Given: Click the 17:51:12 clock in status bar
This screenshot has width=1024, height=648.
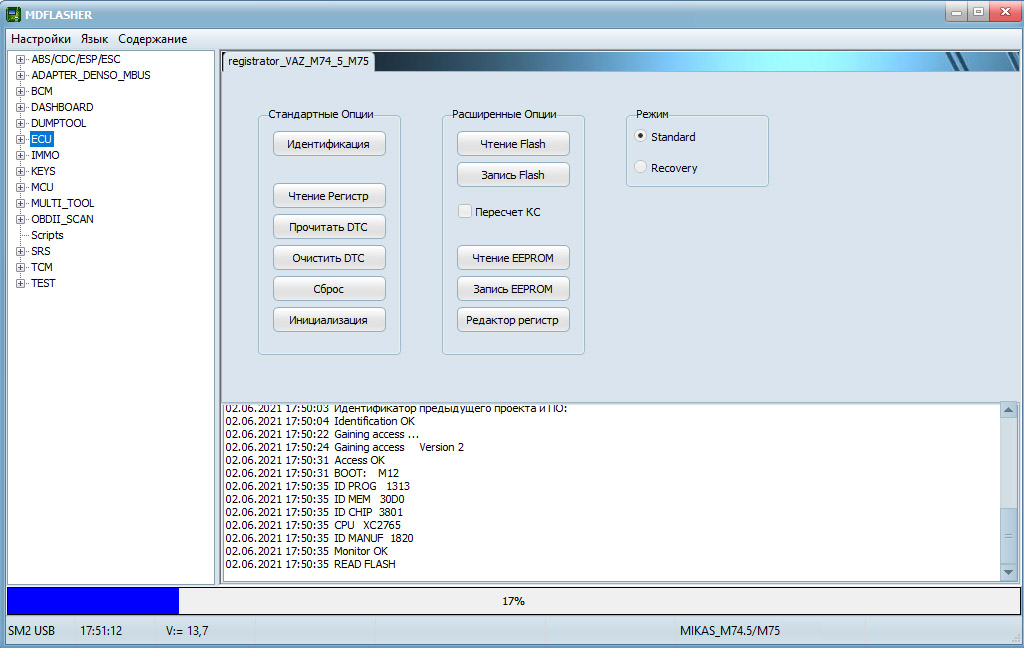Looking at the screenshot, I should pos(101,631).
